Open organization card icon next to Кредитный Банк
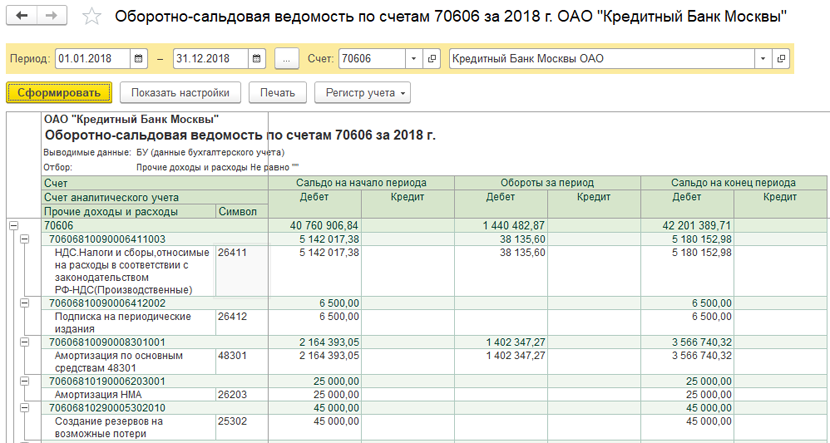The height and width of the screenshot is (443, 830). click(781, 58)
